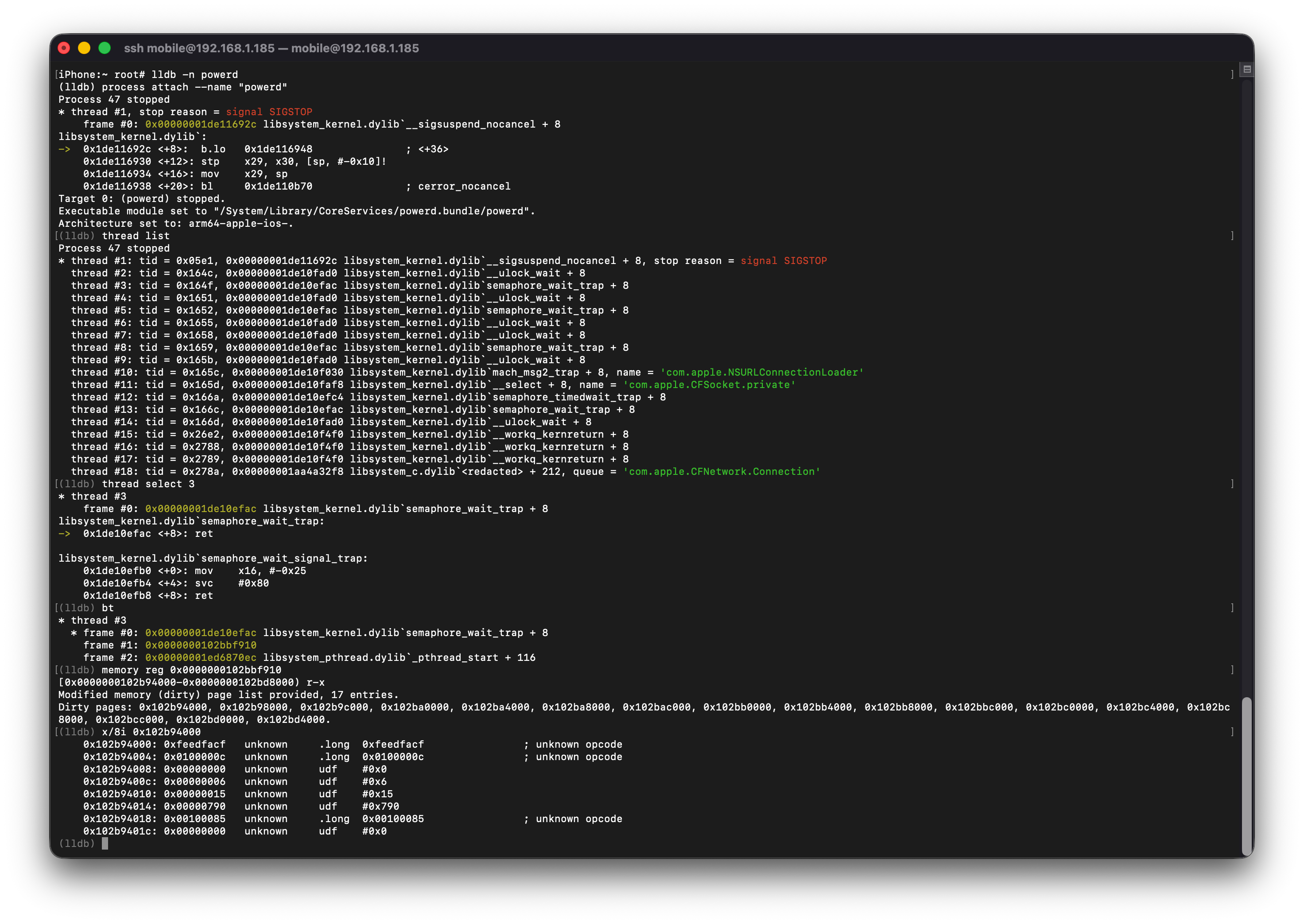Screen dimensions: 1304x924
Task: Click the active (lldb) prompt cursor block
Action: (x=105, y=843)
